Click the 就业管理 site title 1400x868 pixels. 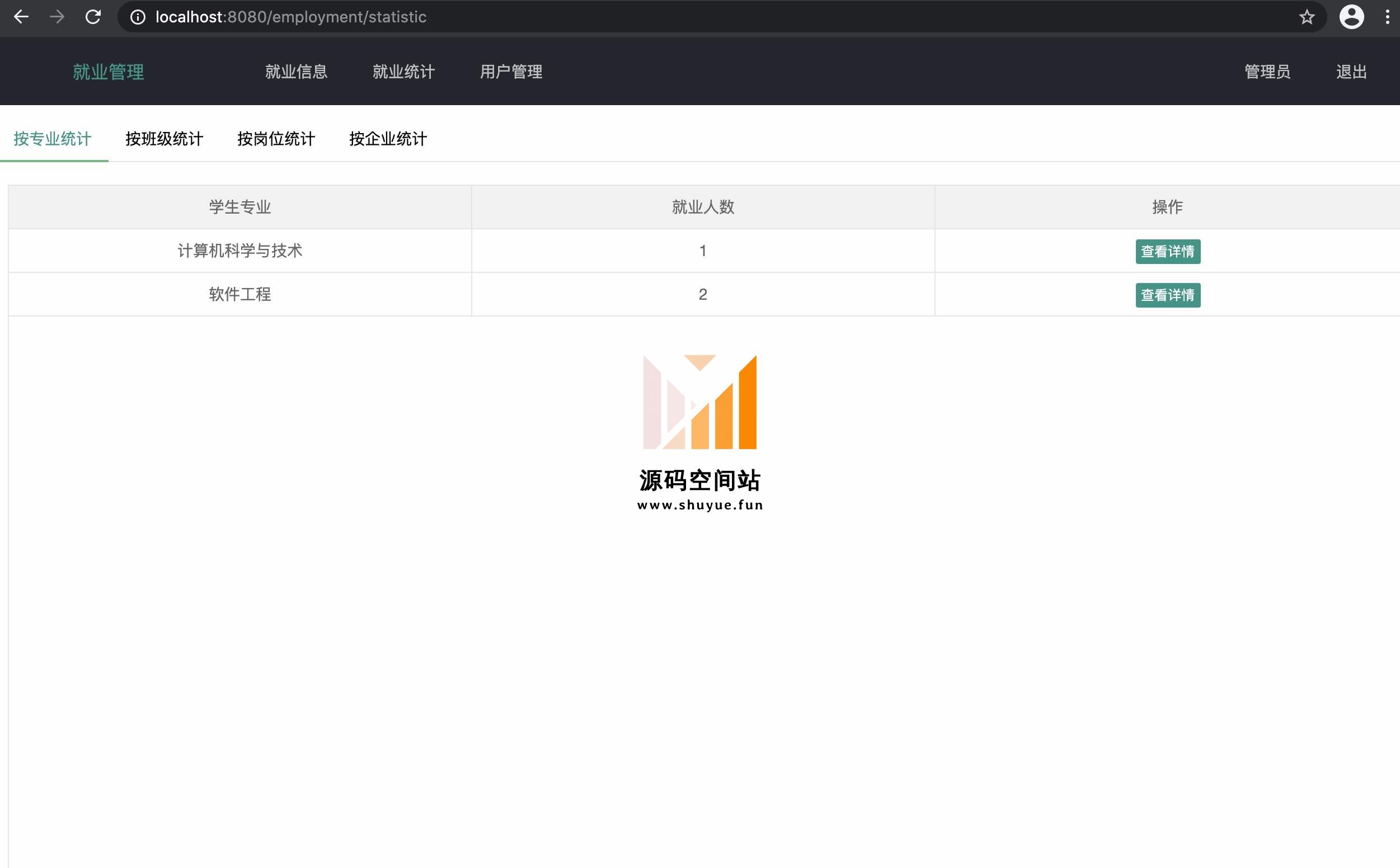(x=109, y=72)
